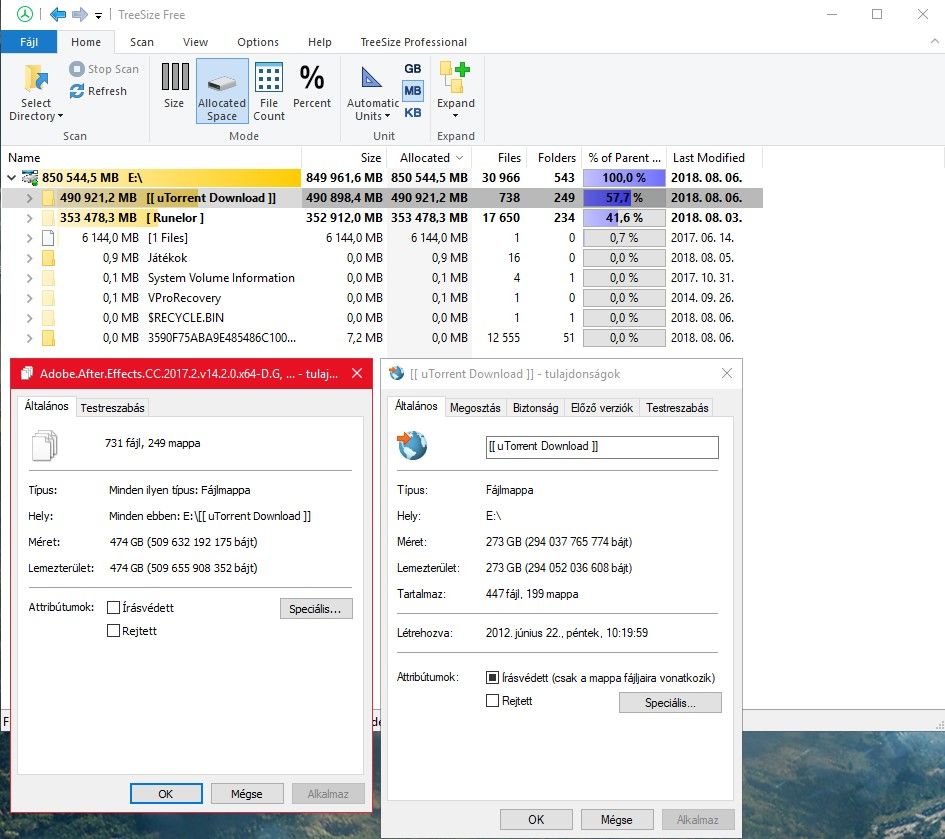Viewport: 945px width, 839px height.
Task: Sort by Allocated column header
Action: [x=429, y=158]
